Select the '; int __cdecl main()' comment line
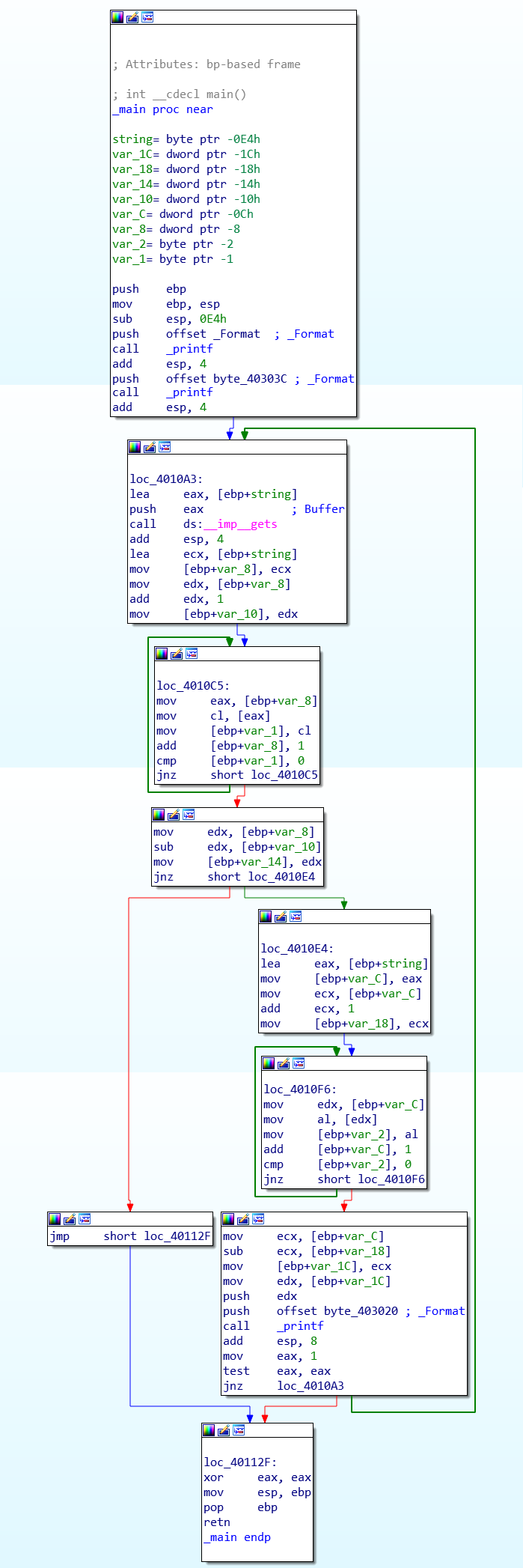 tap(180, 94)
